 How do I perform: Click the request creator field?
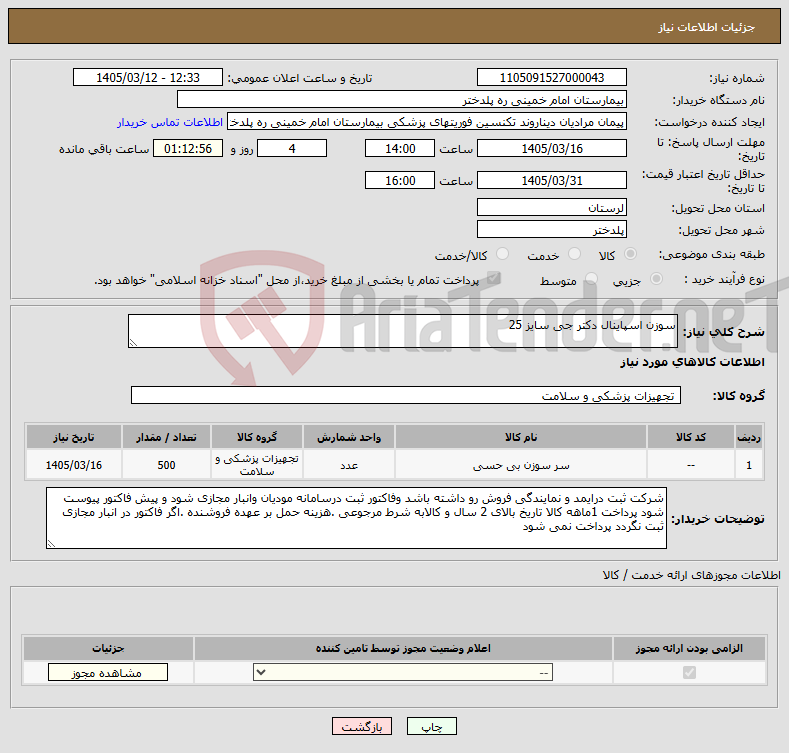coord(427,122)
